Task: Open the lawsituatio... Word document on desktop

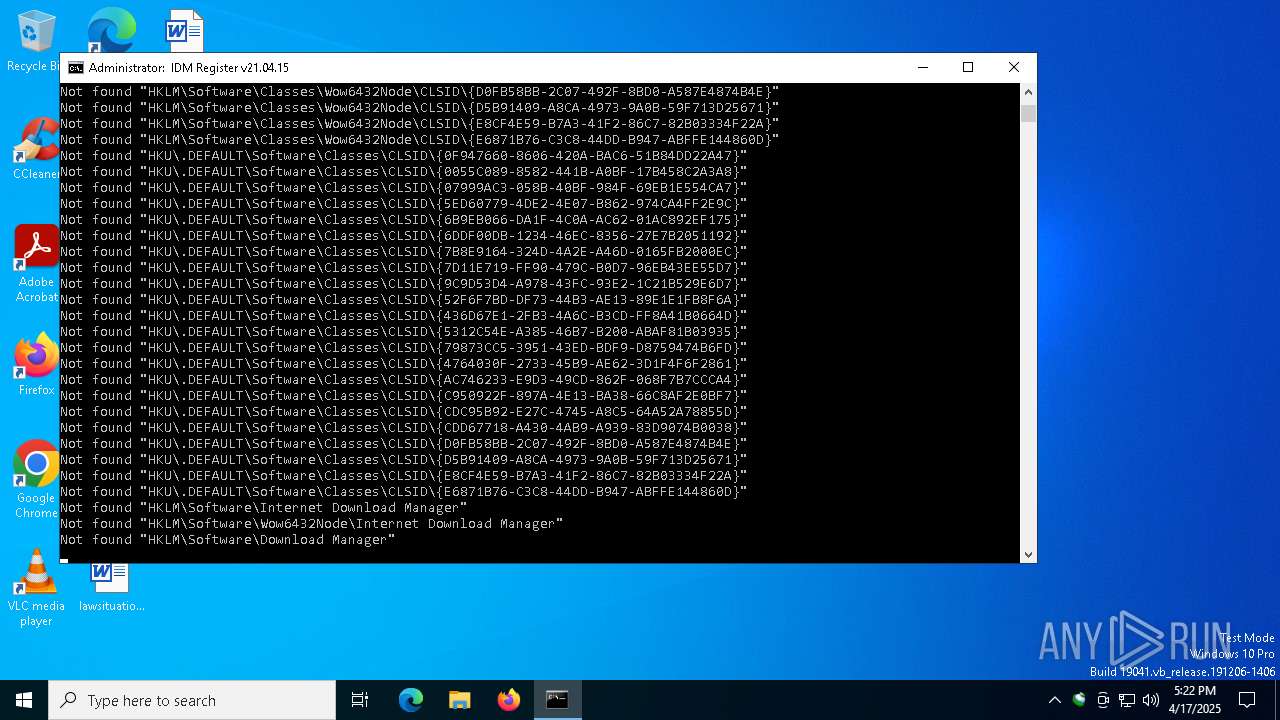Action: tap(111, 586)
